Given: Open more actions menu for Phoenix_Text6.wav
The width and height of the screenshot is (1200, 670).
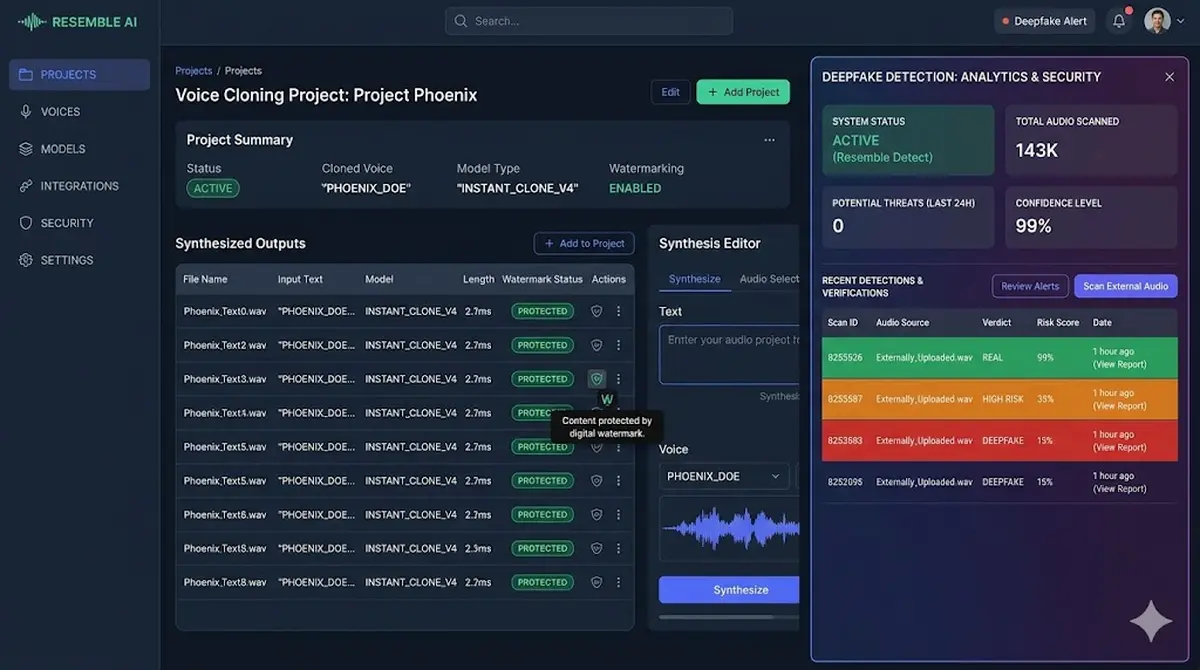Looking at the screenshot, I should [x=618, y=514].
